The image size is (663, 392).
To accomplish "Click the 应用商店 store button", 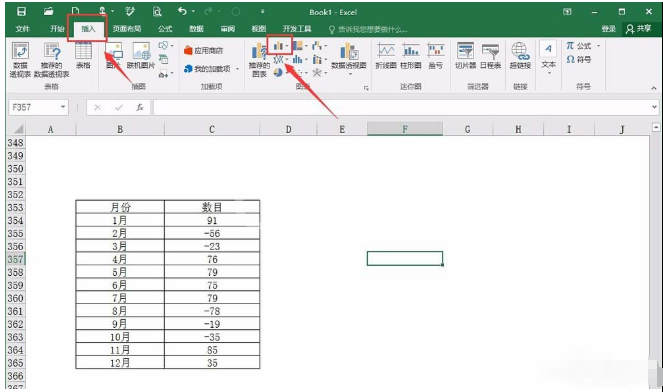I will pyautogui.click(x=203, y=50).
